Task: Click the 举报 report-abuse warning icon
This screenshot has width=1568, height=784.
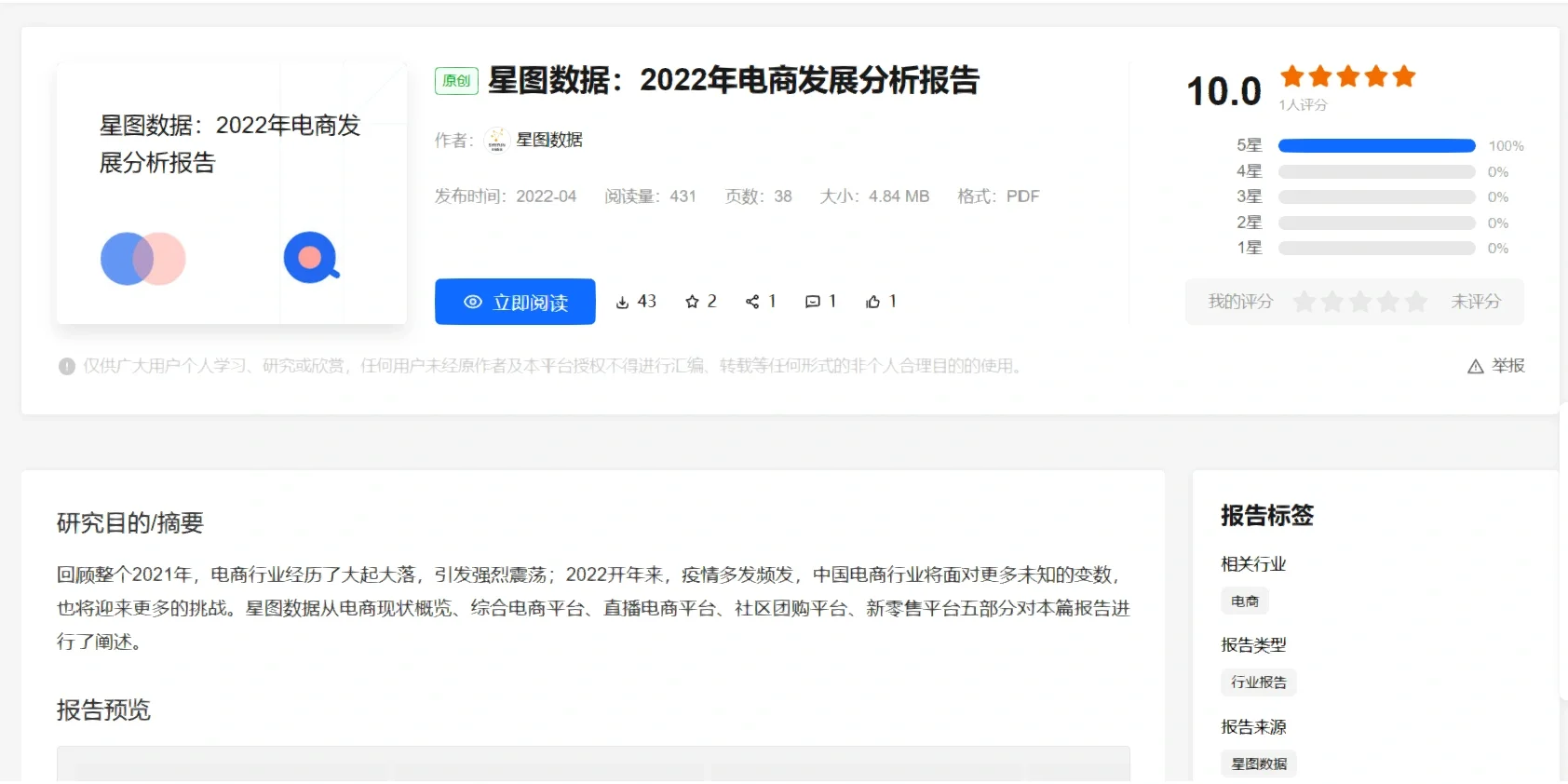Action: (x=1476, y=367)
